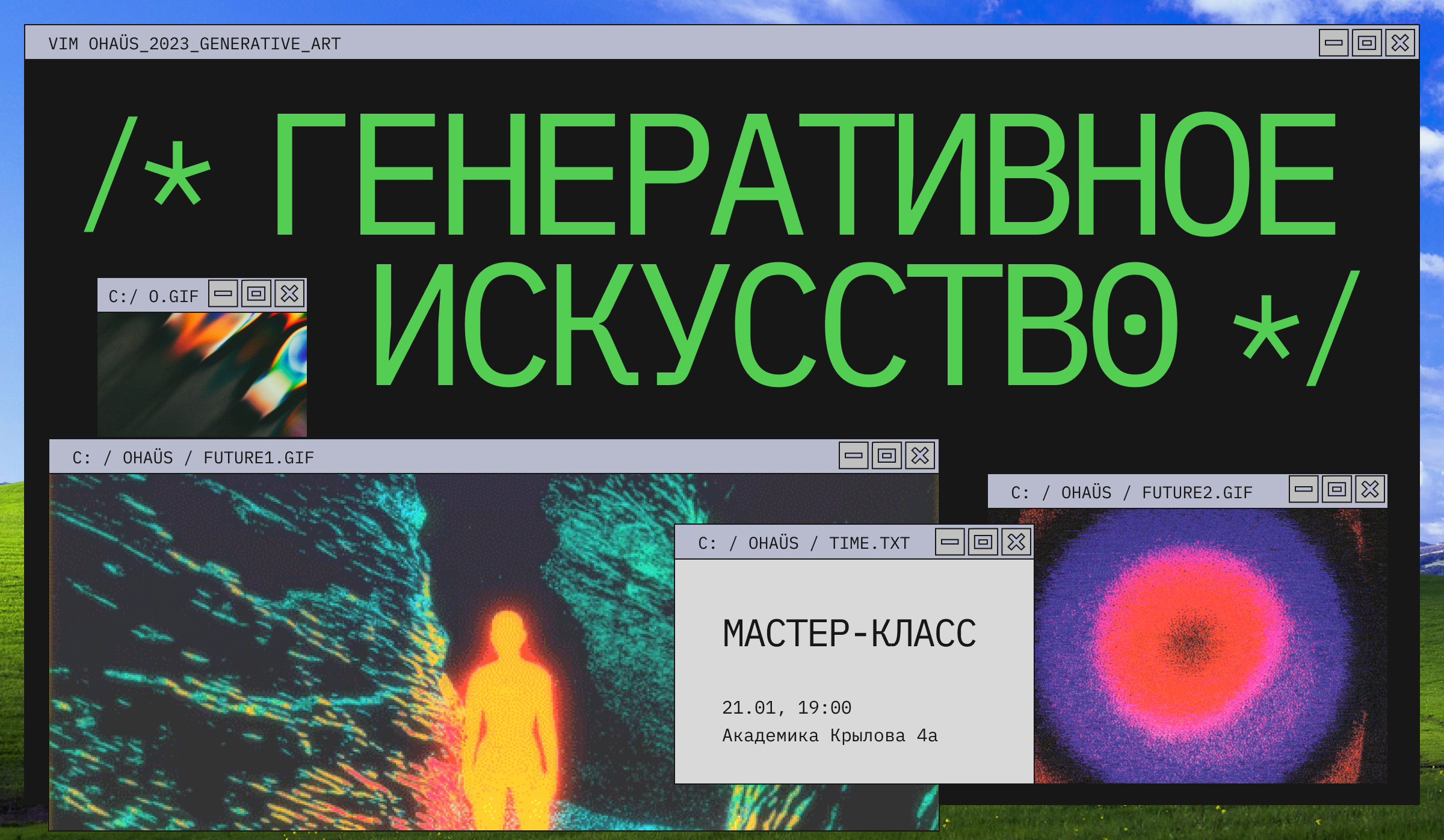1444x840 pixels.
Task: Minimize the FUTURE2.GIF window
Action: [1303, 489]
